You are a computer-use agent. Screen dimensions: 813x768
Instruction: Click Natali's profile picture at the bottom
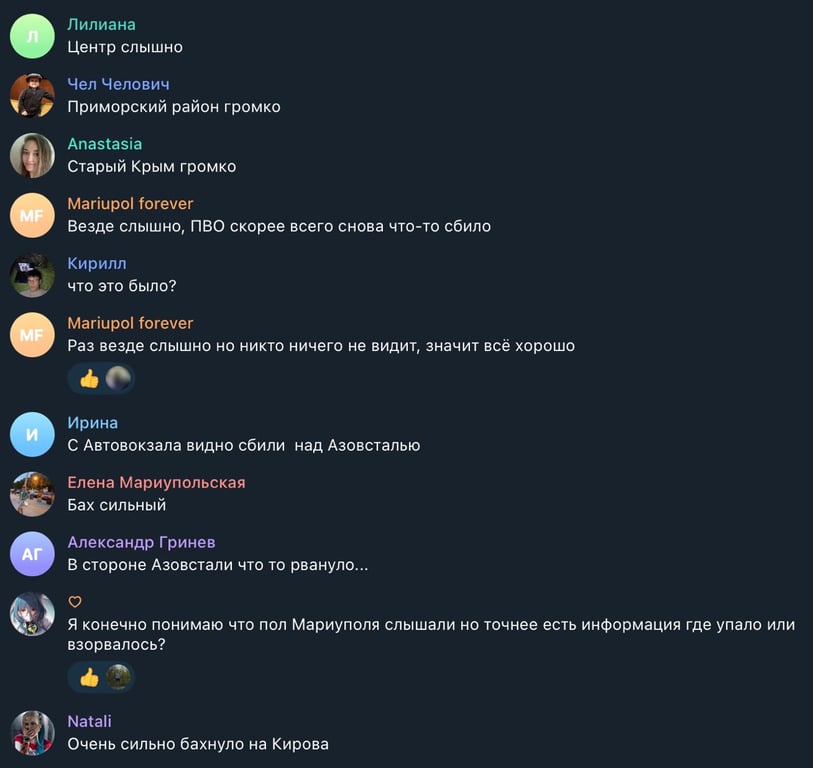tap(32, 730)
